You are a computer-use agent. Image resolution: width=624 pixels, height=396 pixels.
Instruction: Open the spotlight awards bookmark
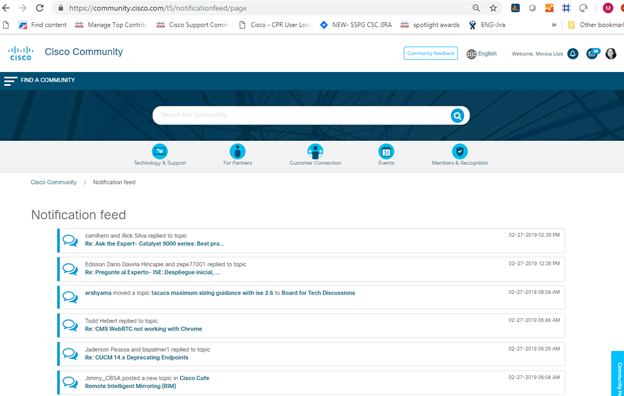click(430, 25)
